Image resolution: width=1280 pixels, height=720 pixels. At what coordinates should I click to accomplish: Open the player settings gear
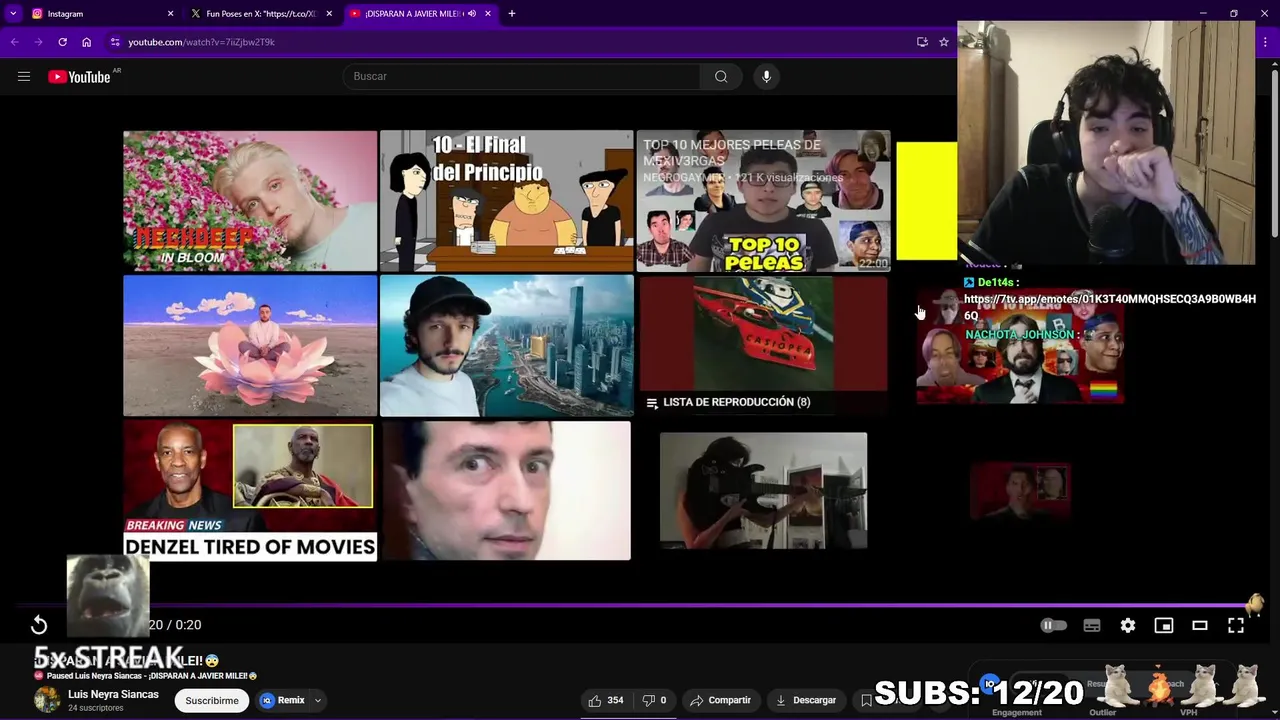click(1128, 625)
